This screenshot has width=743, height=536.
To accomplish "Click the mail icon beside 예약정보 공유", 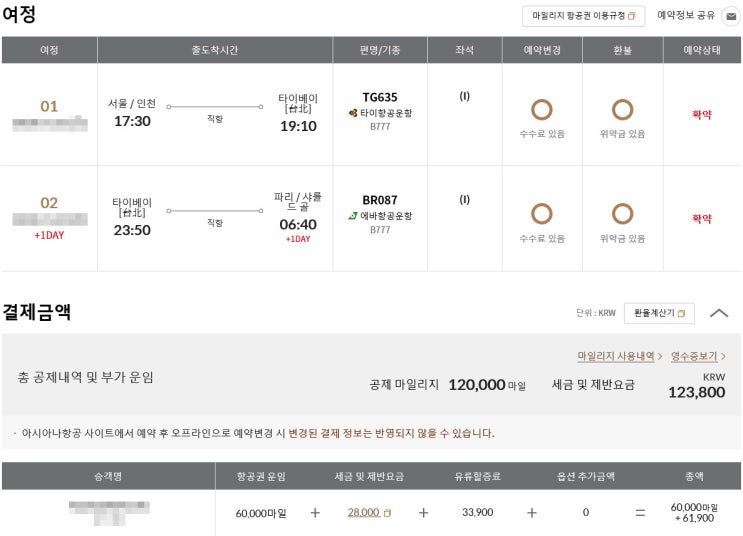I will [731, 16].
